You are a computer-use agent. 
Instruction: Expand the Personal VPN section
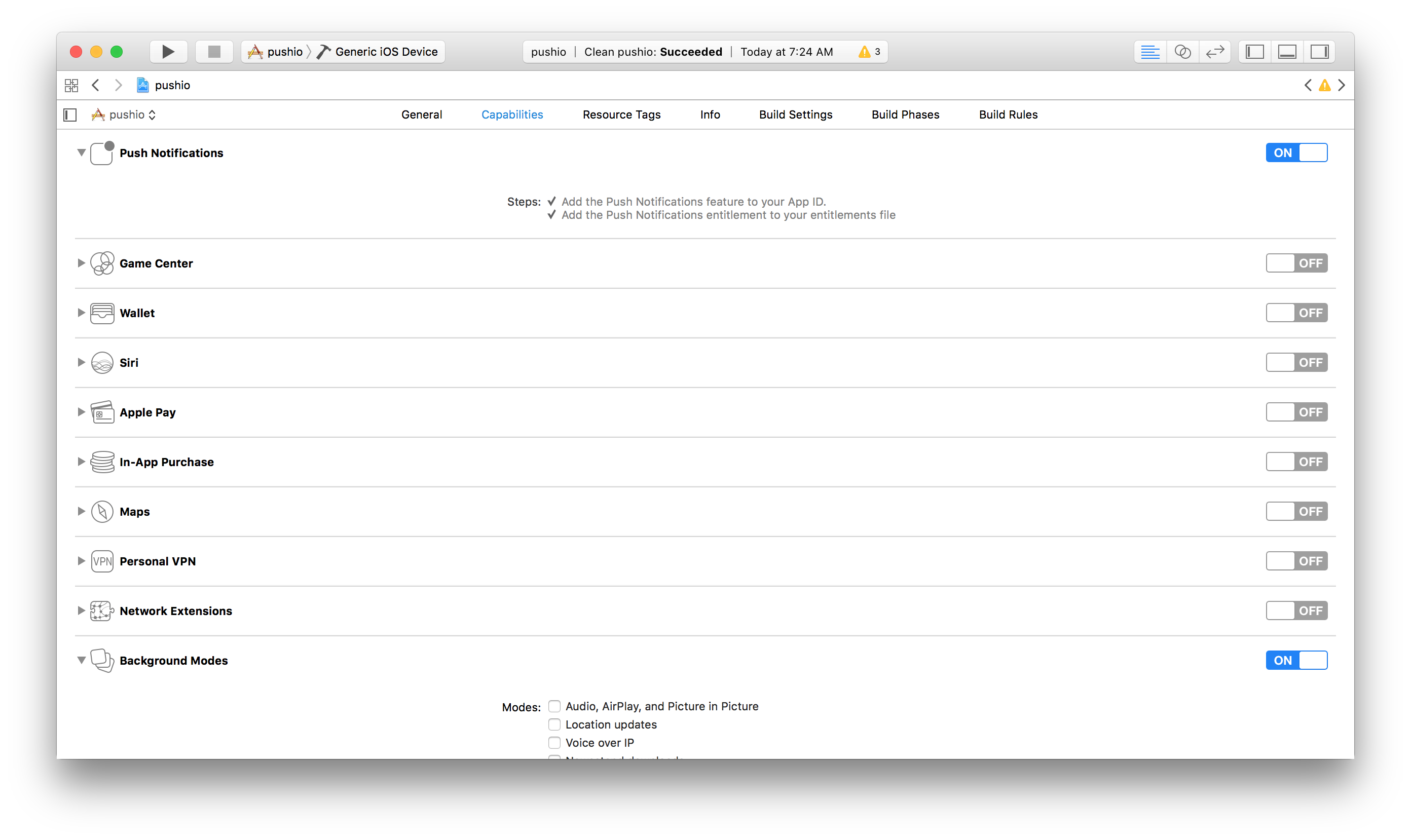click(x=82, y=561)
